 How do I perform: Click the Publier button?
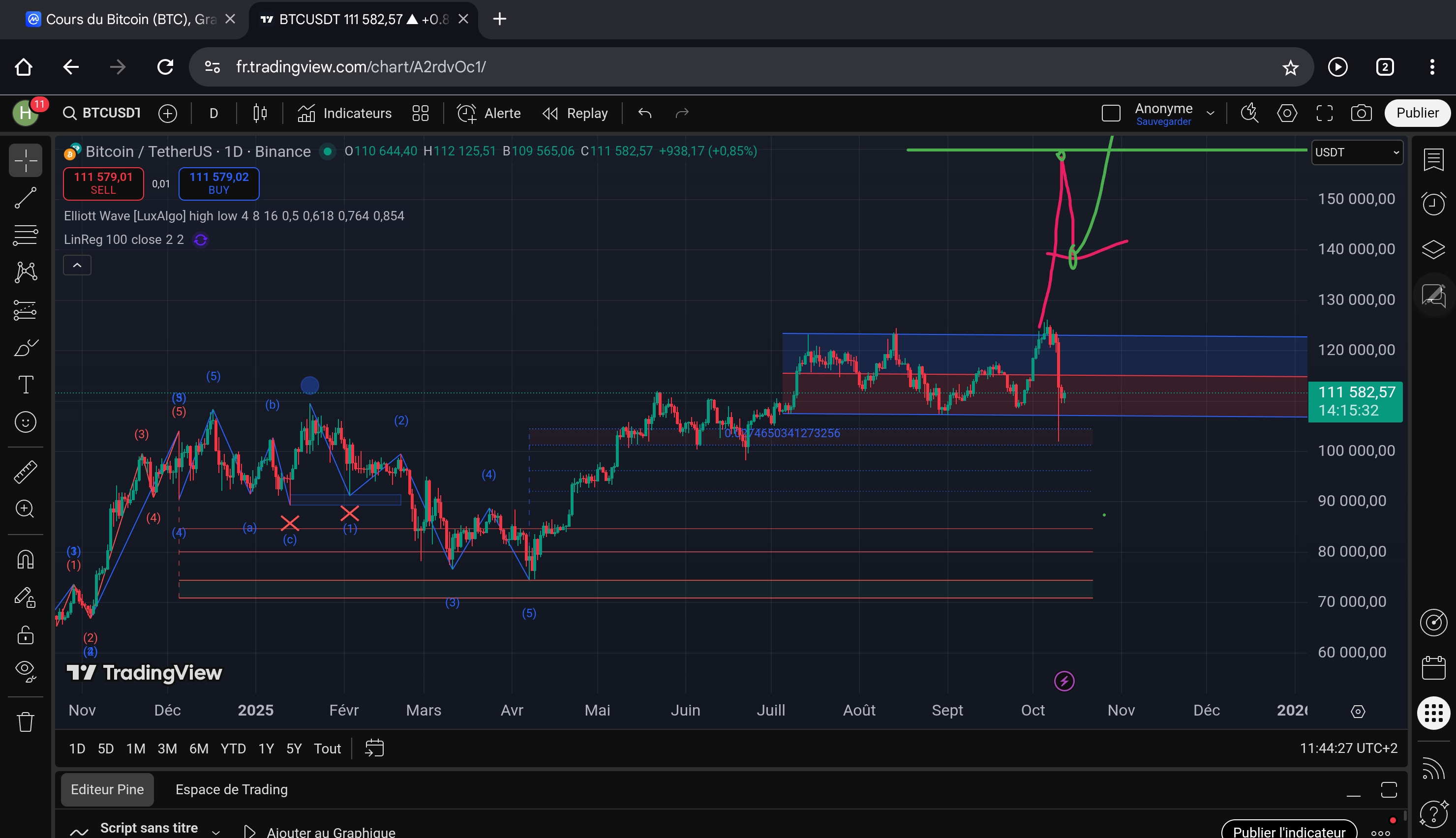tap(1417, 113)
